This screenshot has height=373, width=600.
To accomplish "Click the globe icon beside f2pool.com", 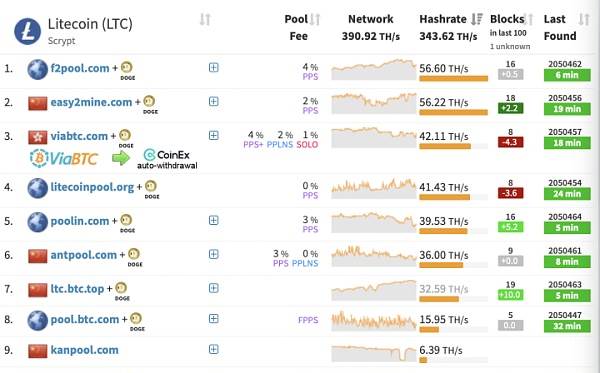I will [38, 69].
